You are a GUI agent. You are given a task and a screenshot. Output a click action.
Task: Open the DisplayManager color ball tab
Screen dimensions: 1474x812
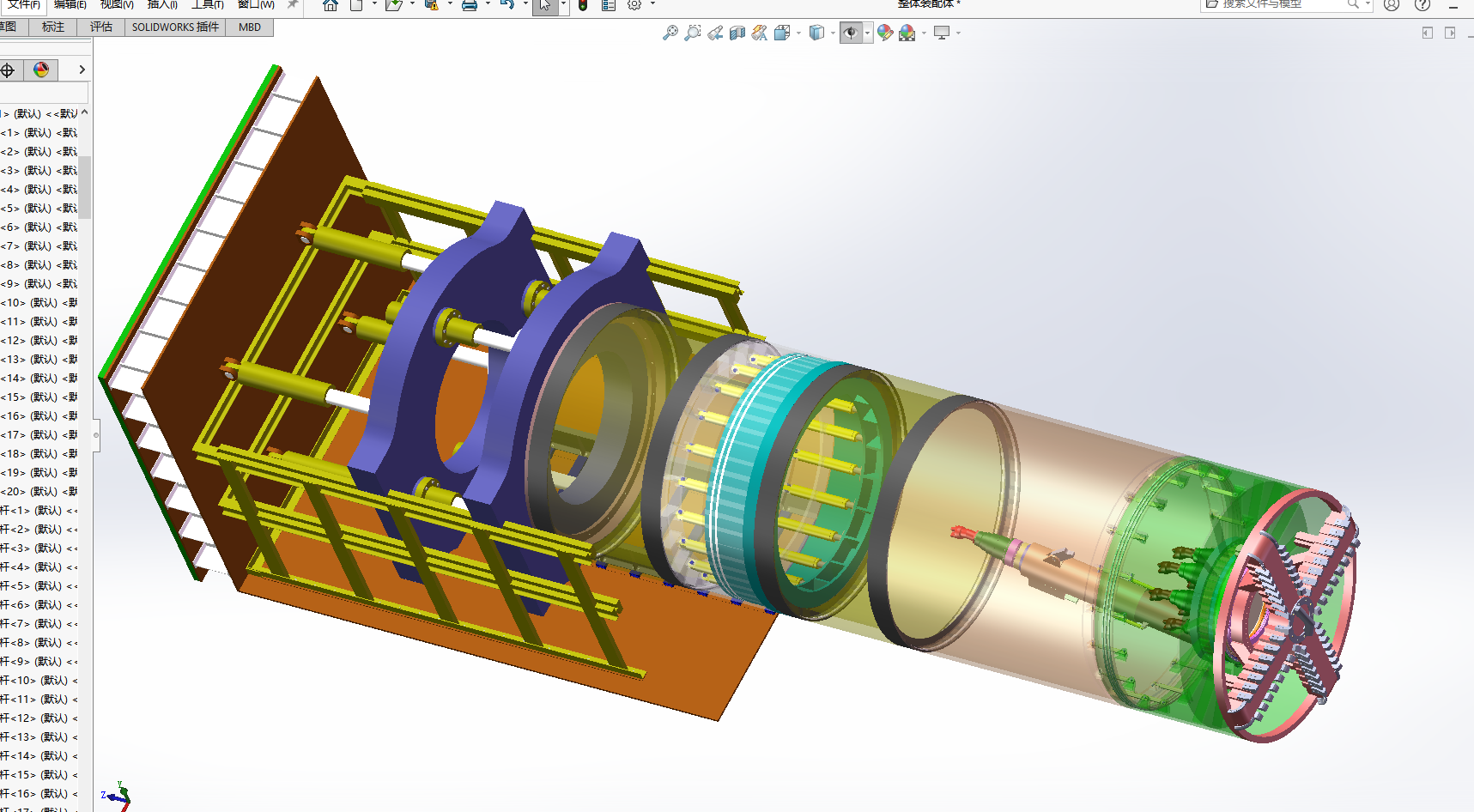(x=41, y=70)
